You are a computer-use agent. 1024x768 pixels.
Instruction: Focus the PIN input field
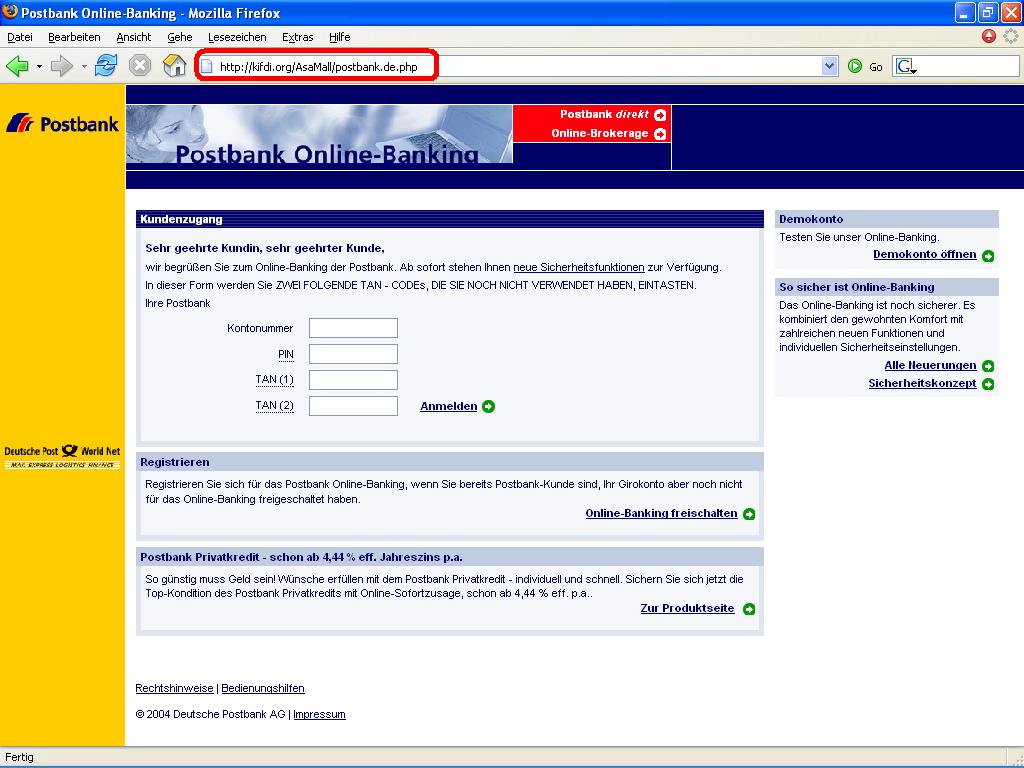tap(353, 354)
